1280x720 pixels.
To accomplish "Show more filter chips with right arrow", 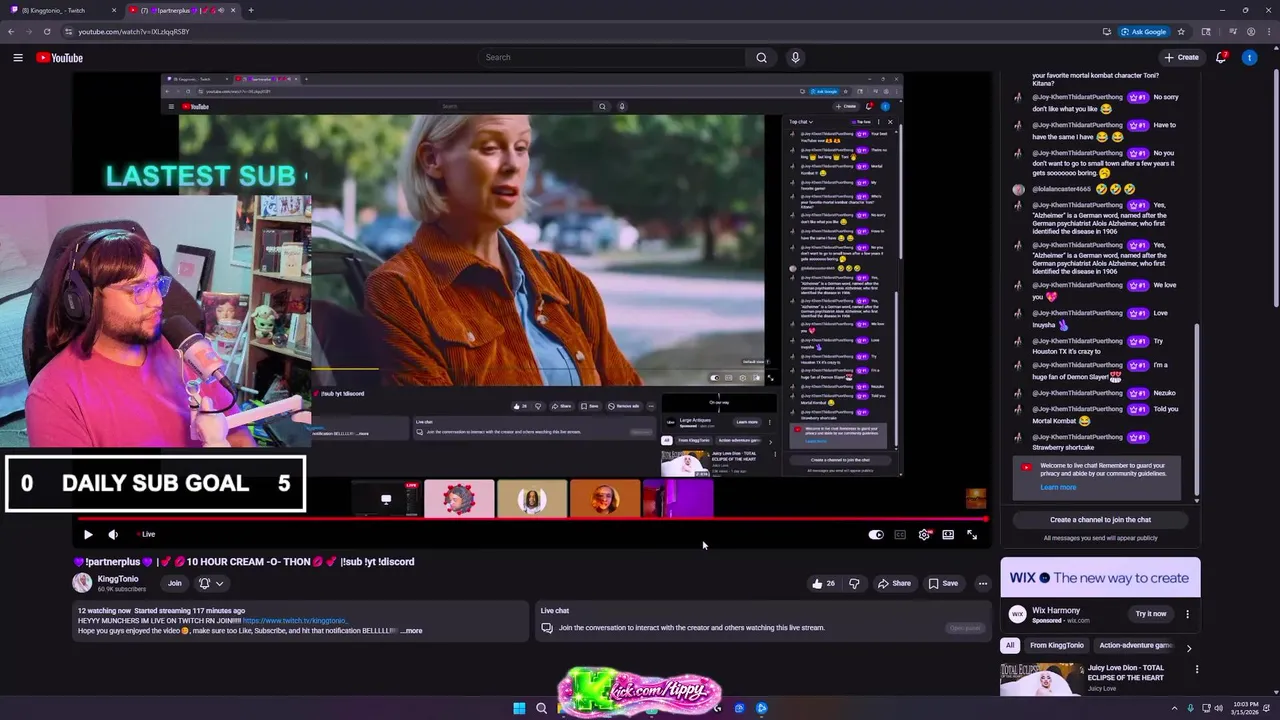I will [1188, 647].
